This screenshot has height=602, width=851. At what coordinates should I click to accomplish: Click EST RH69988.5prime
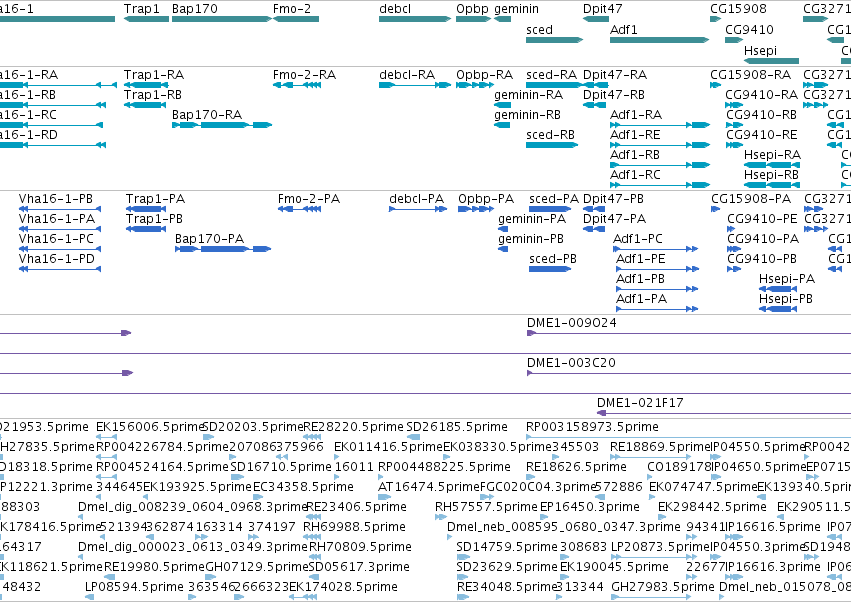coord(312,537)
